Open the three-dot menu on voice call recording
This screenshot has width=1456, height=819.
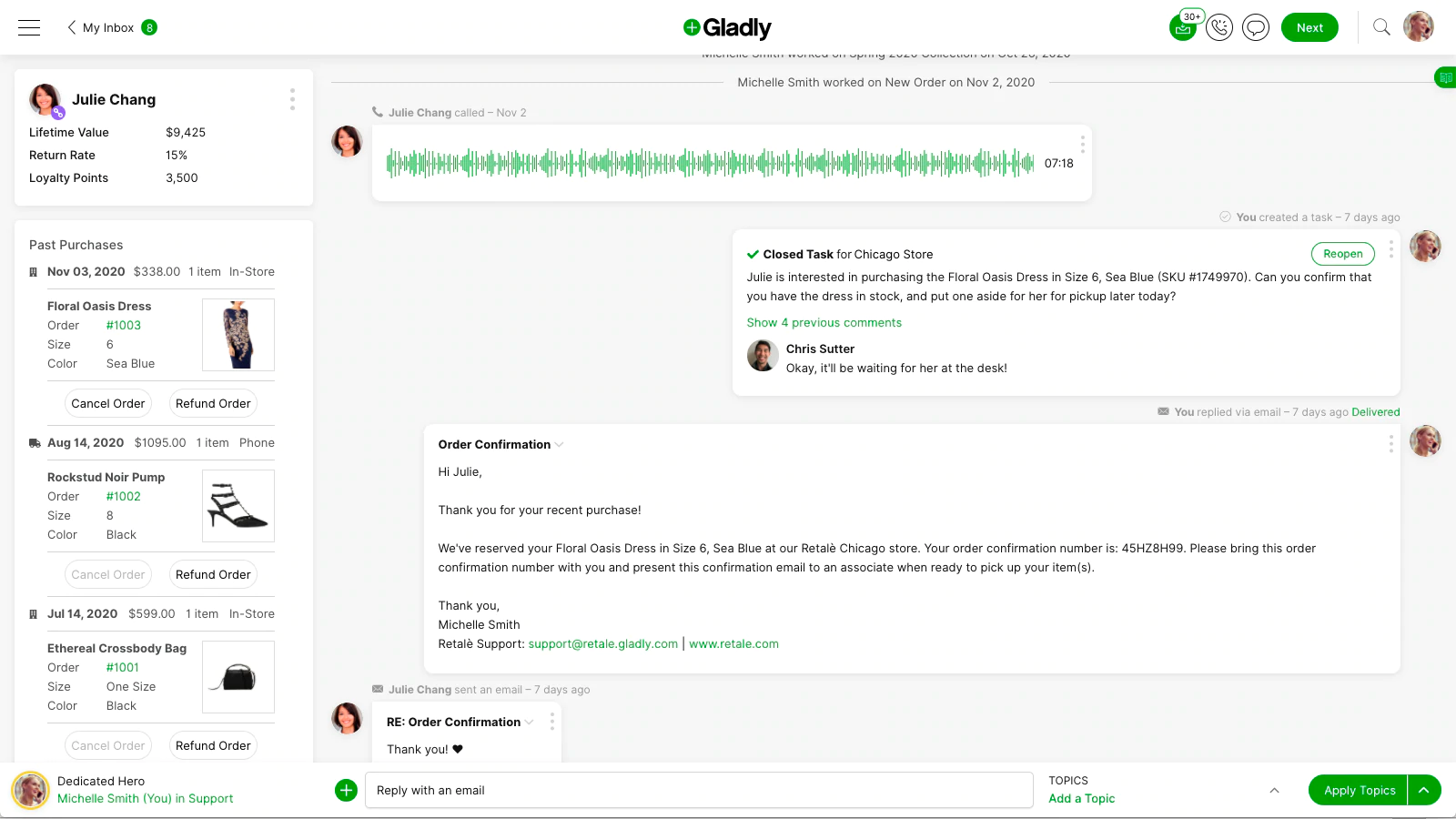[1082, 145]
